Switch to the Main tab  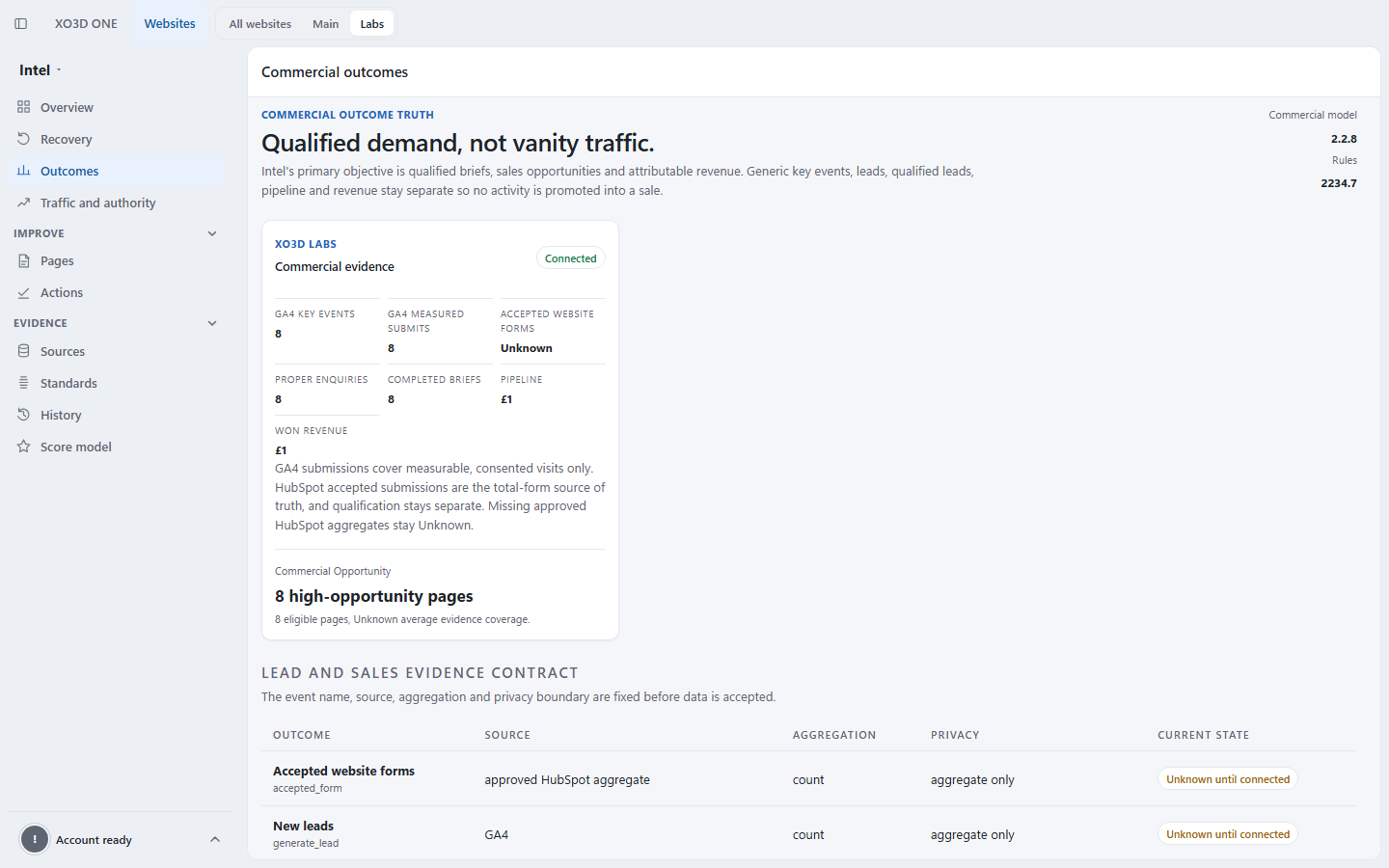[x=326, y=24]
